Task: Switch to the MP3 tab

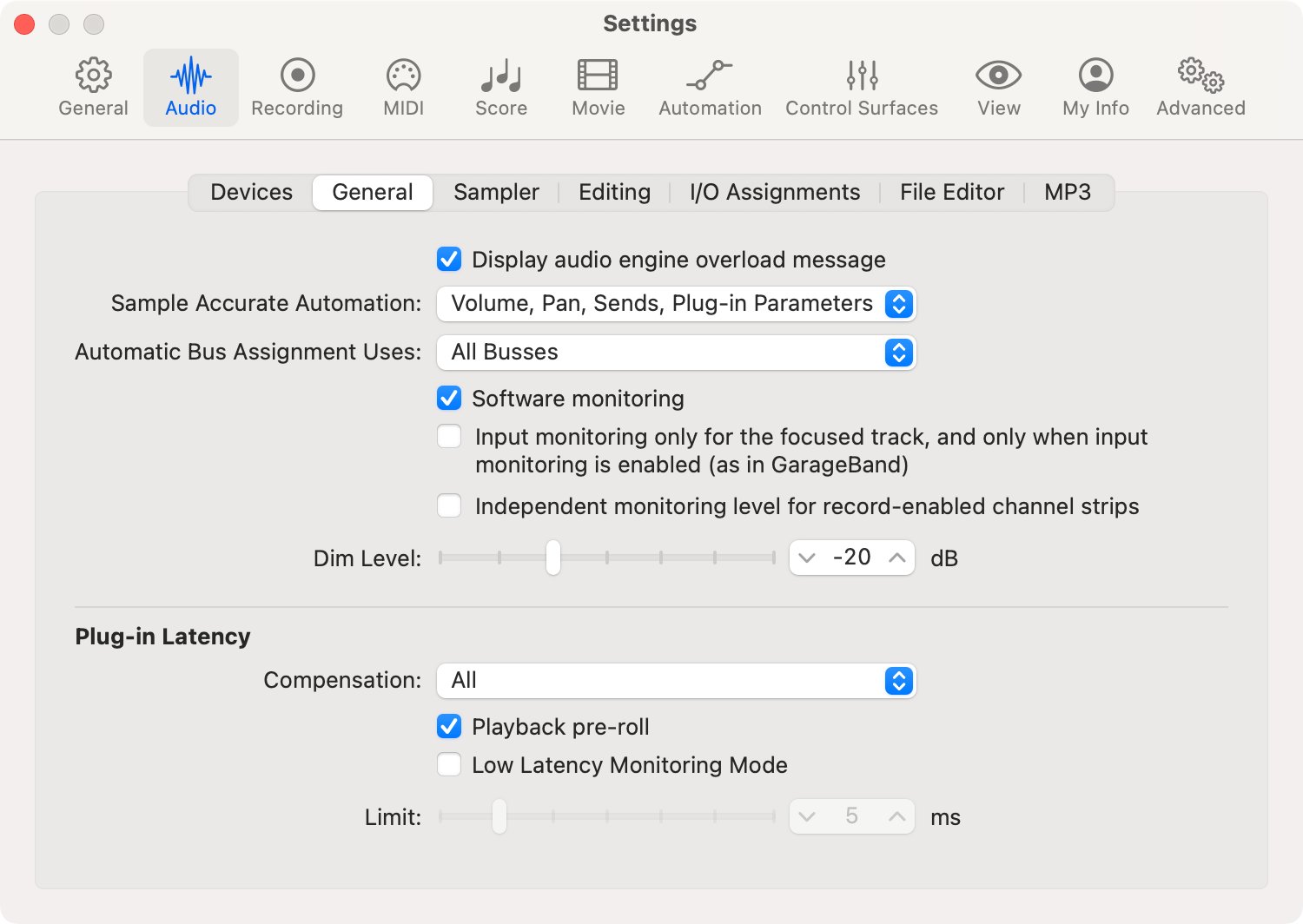Action: [x=1067, y=192]
